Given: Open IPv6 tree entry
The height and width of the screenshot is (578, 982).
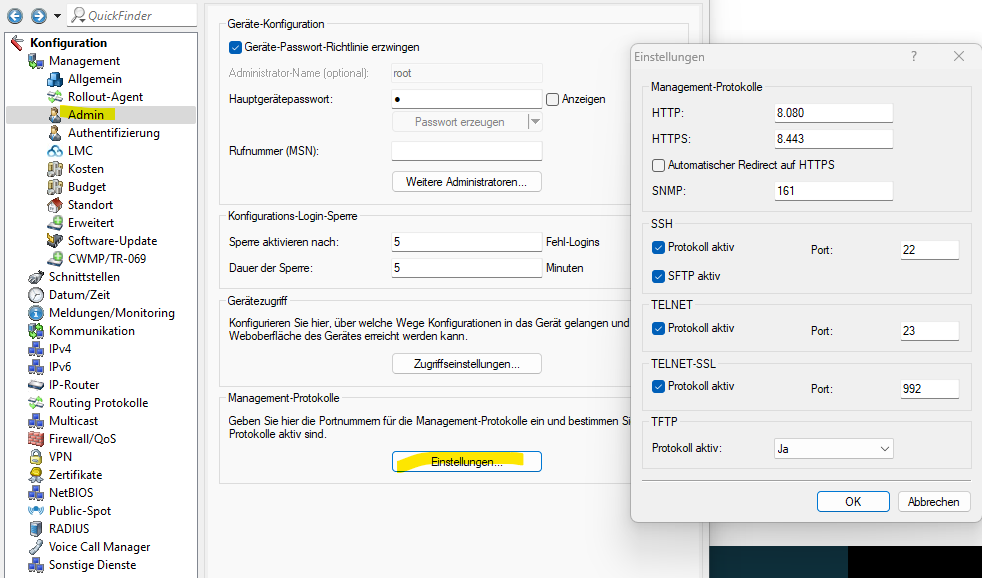Looking at the screenshot, I should pos(60,367).
